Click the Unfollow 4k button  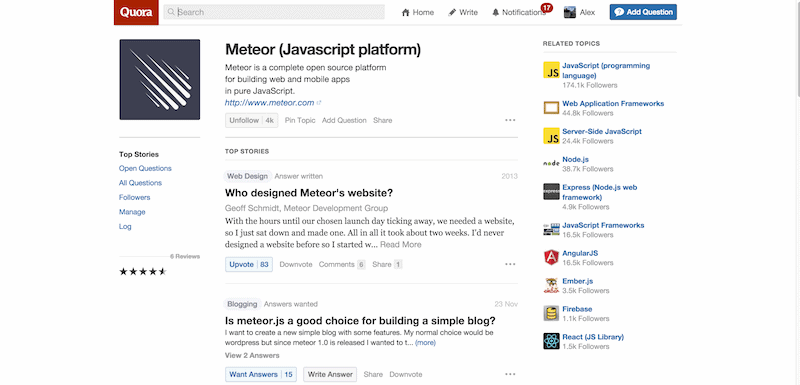point(252,120)
